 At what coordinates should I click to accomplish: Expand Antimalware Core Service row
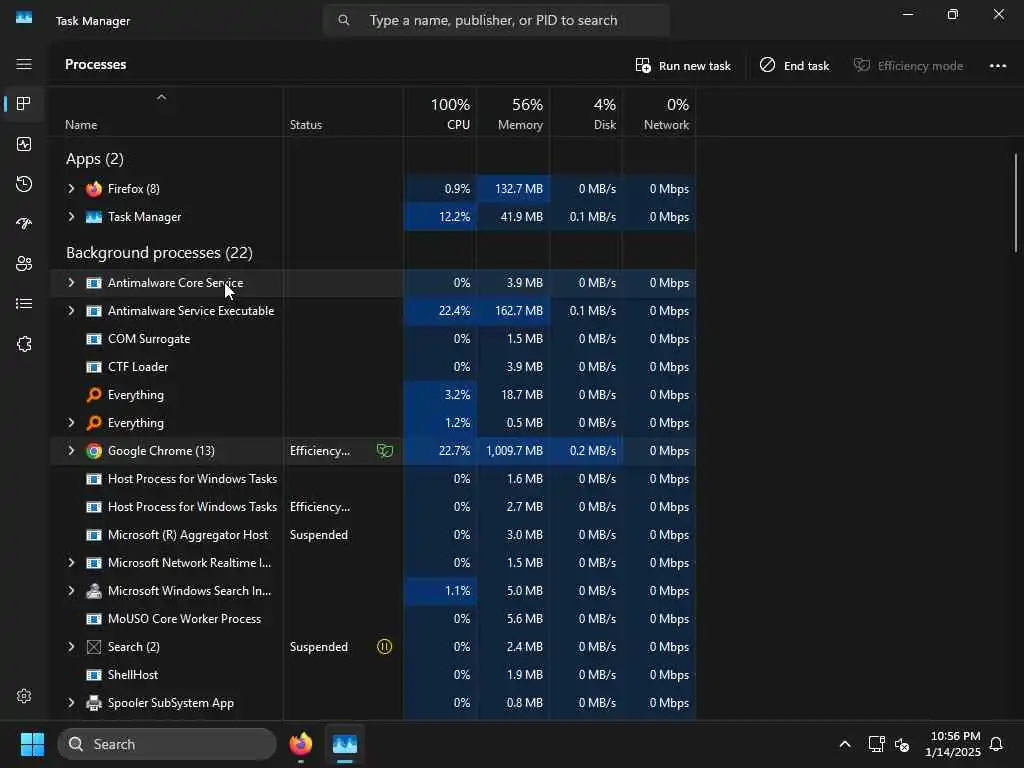click(x=71, y=283)
